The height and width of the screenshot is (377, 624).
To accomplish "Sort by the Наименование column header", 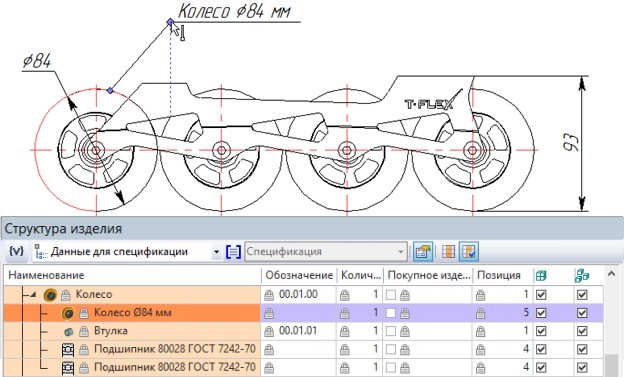I will coord(46,275).
